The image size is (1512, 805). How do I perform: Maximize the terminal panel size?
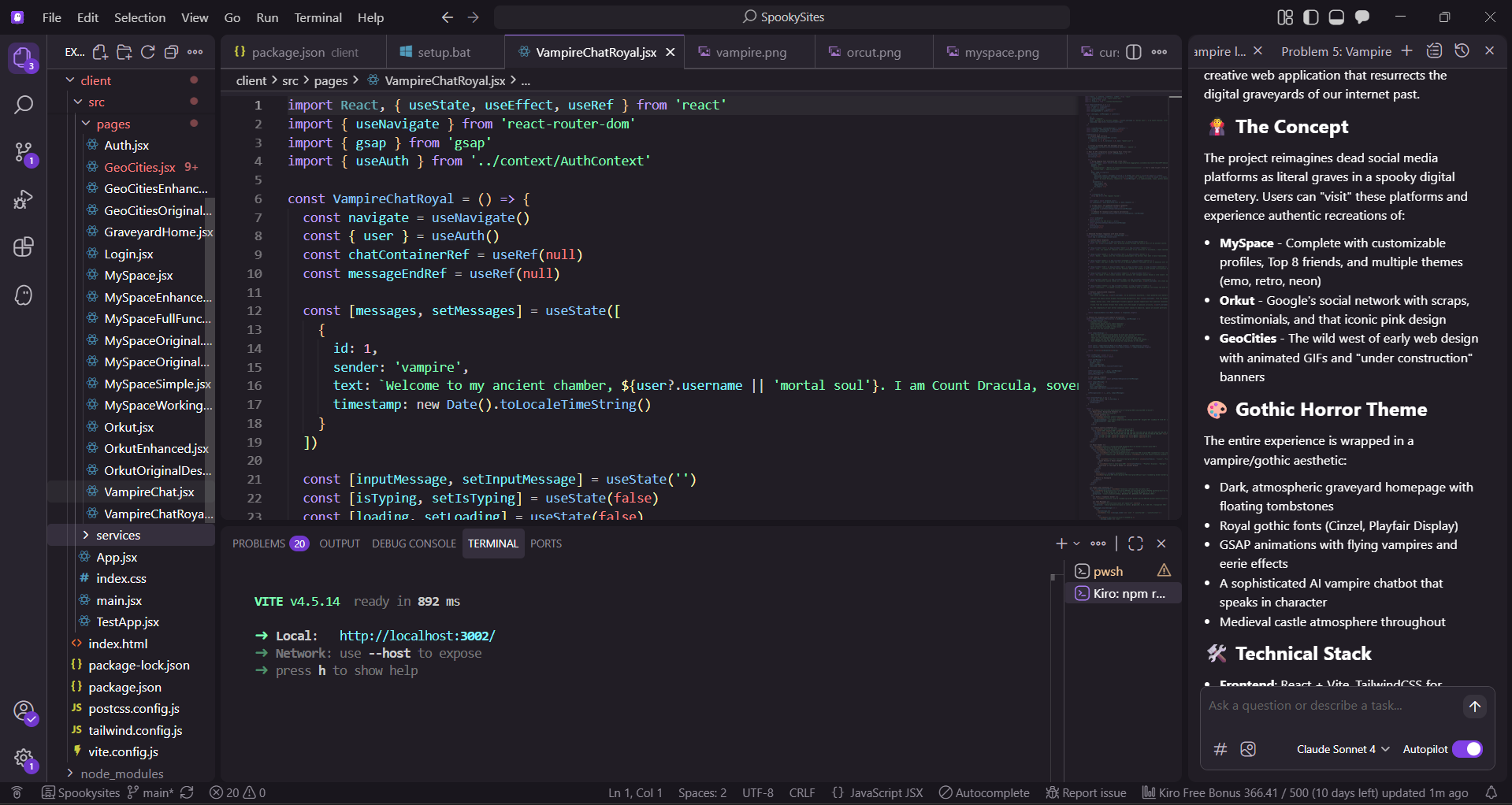(x=1135, y=543)
